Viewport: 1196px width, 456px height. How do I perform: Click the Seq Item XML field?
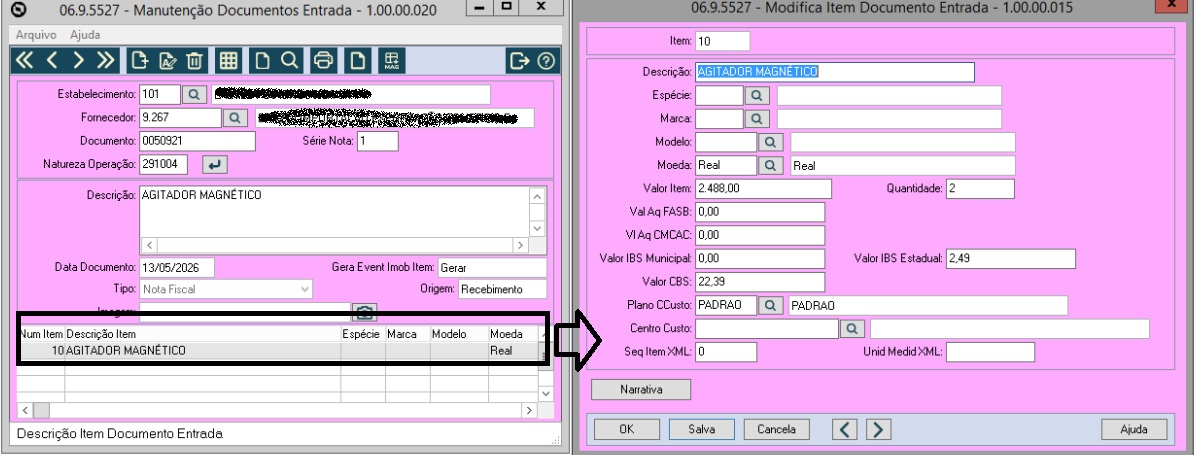(x=726, y=352)
